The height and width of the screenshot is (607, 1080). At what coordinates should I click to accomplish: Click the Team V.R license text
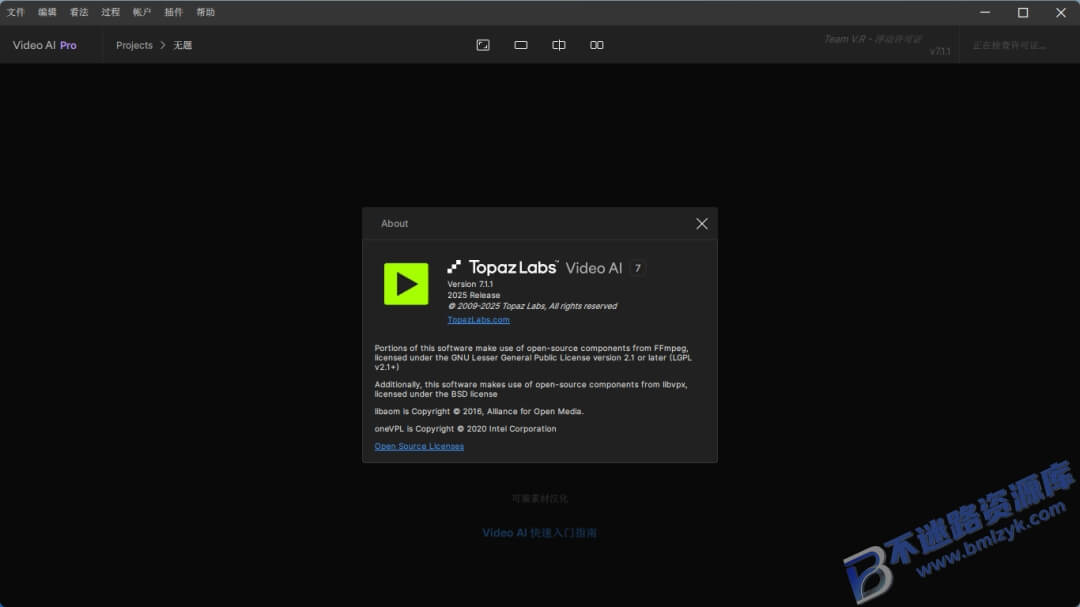(873, 39)
